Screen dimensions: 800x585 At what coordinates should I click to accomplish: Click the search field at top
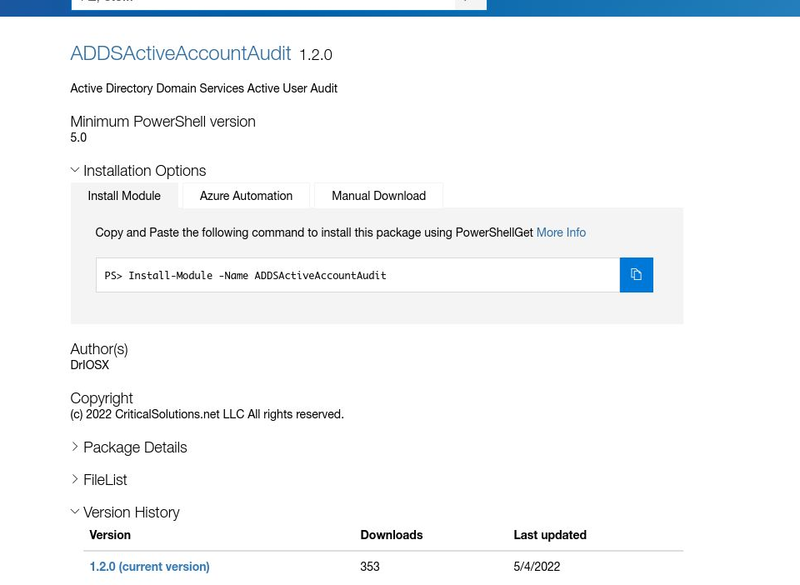point(263,5)
